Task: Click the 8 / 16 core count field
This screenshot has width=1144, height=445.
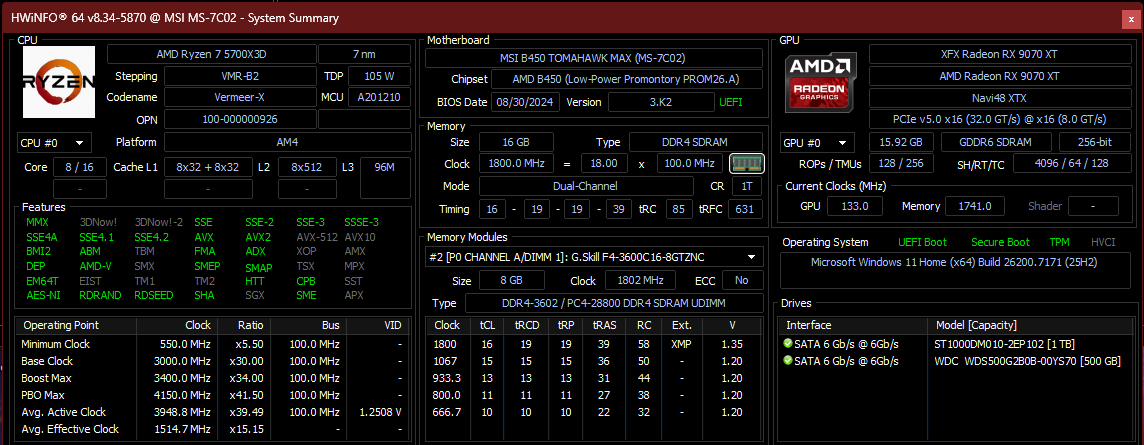Action: pyautogui.click(x=80, y=167)
